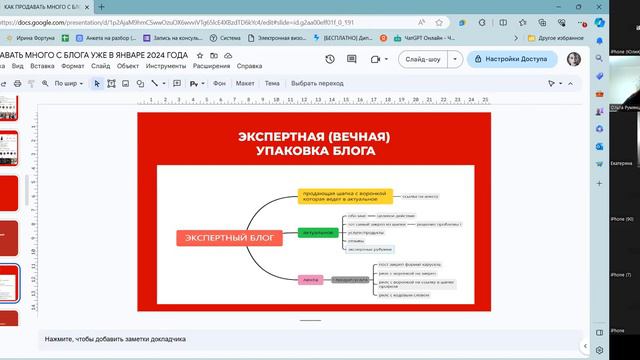Open Edge collections icon
Screen dimensions: 640x360
pos(542,23)
